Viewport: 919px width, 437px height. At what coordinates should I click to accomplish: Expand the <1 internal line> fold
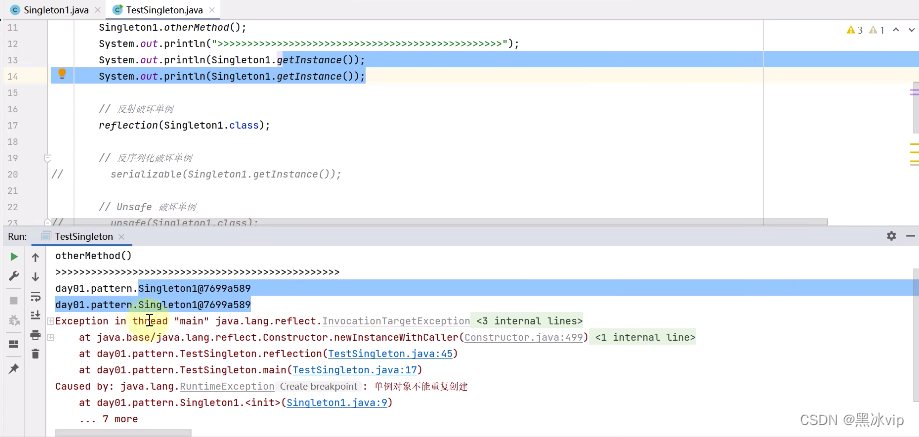coord(645,337)
